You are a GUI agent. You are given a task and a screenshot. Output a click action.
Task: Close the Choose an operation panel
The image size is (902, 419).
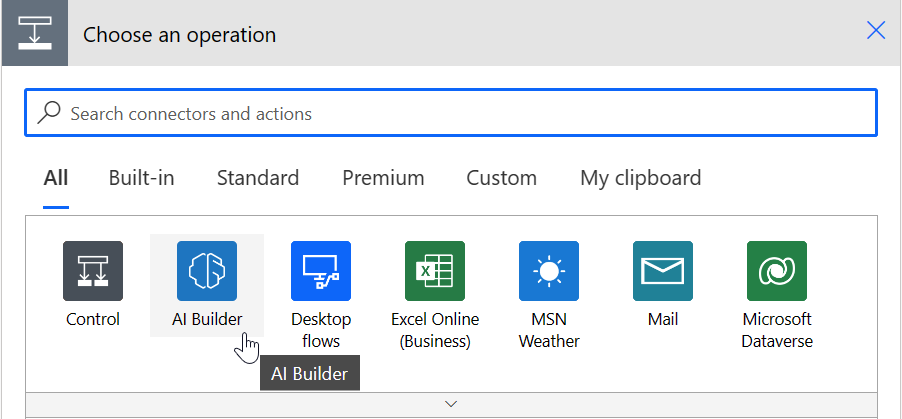pos(876,31)
